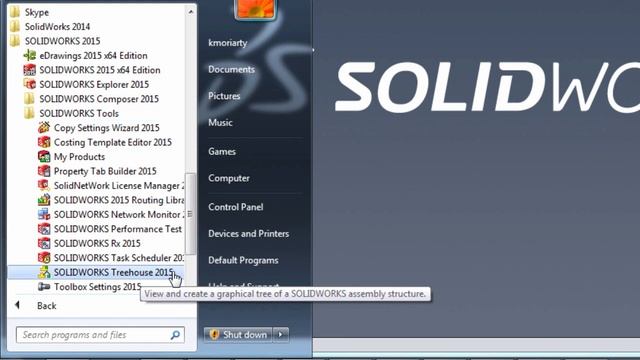Launch SOLIDWORKS Treehouse 2015 entry text
The width and height of the screenshot is (640, 360).
(113, 272)
